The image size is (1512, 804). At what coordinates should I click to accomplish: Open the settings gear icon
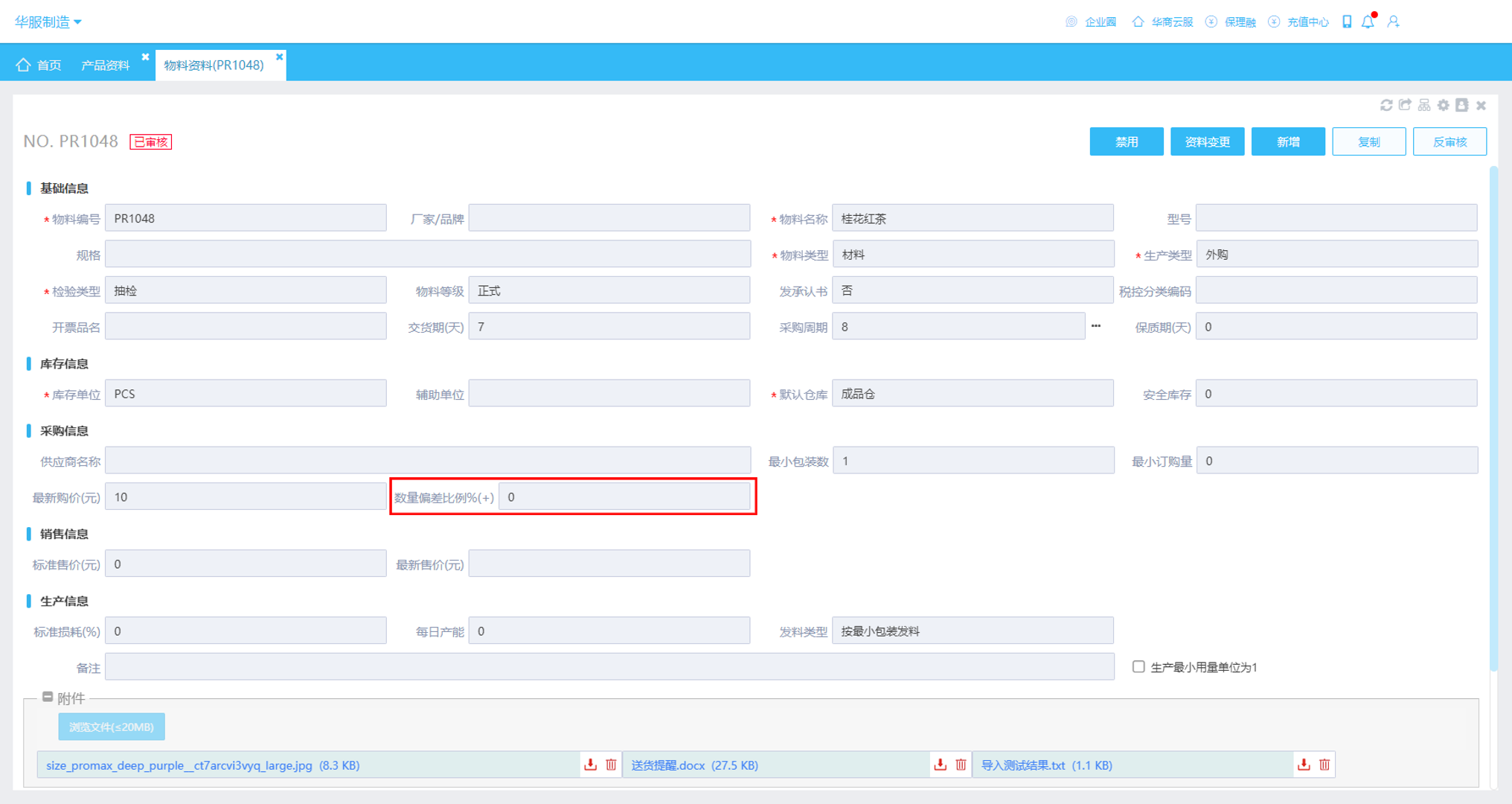point(1444,106)
